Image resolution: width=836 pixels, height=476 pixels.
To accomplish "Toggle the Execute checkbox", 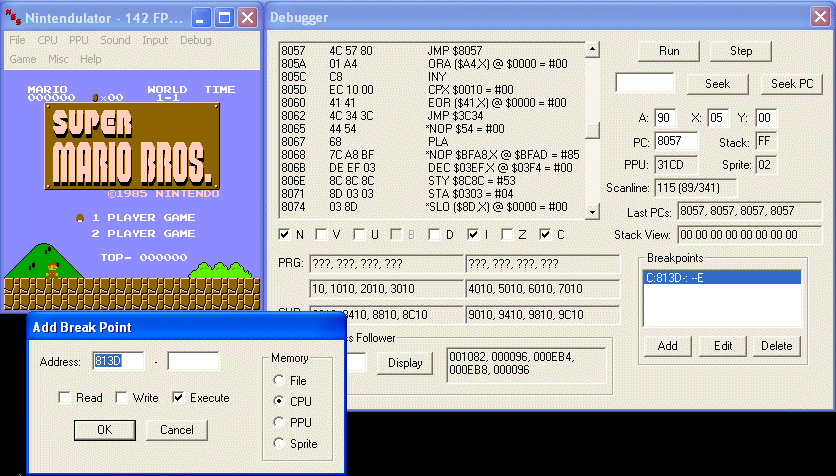I will coord(179,398).
